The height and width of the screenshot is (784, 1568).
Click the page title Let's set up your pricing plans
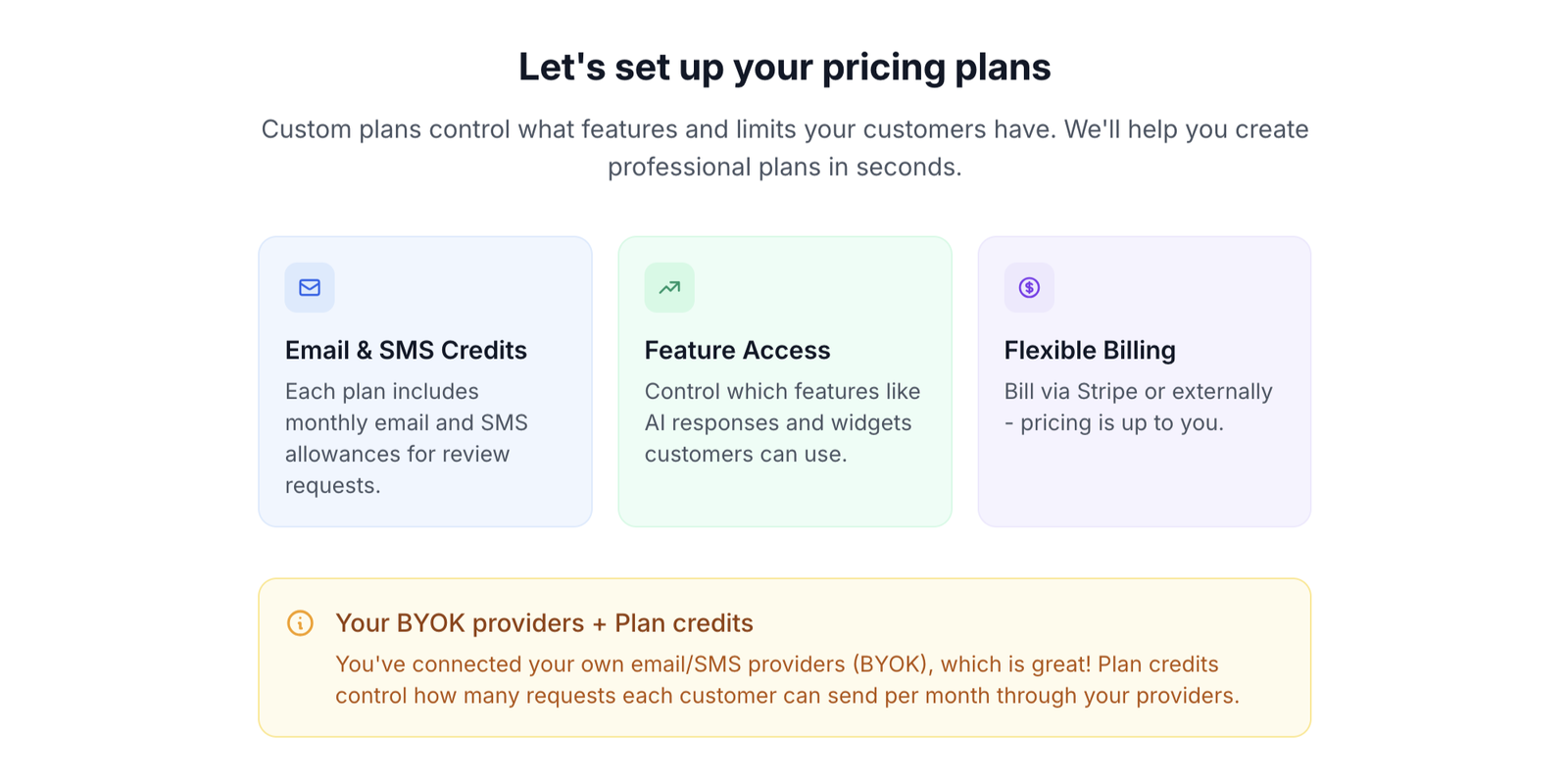click(784, 67)
